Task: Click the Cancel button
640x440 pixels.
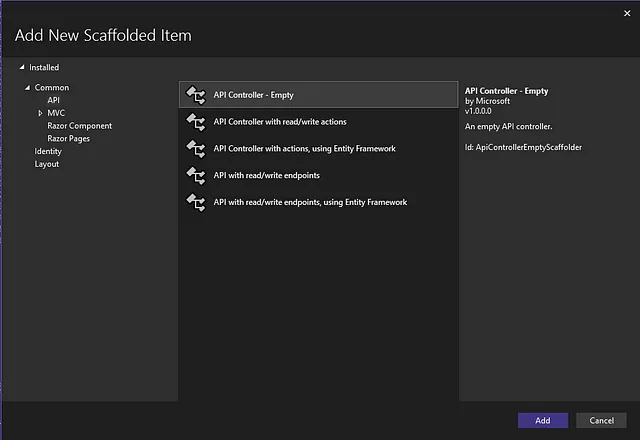Action: tap(601, 420)
